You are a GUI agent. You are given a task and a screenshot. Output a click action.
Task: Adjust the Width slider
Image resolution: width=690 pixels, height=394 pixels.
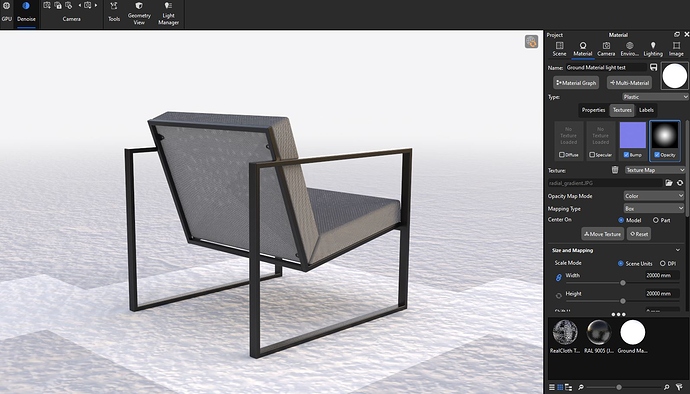point(623,283)
